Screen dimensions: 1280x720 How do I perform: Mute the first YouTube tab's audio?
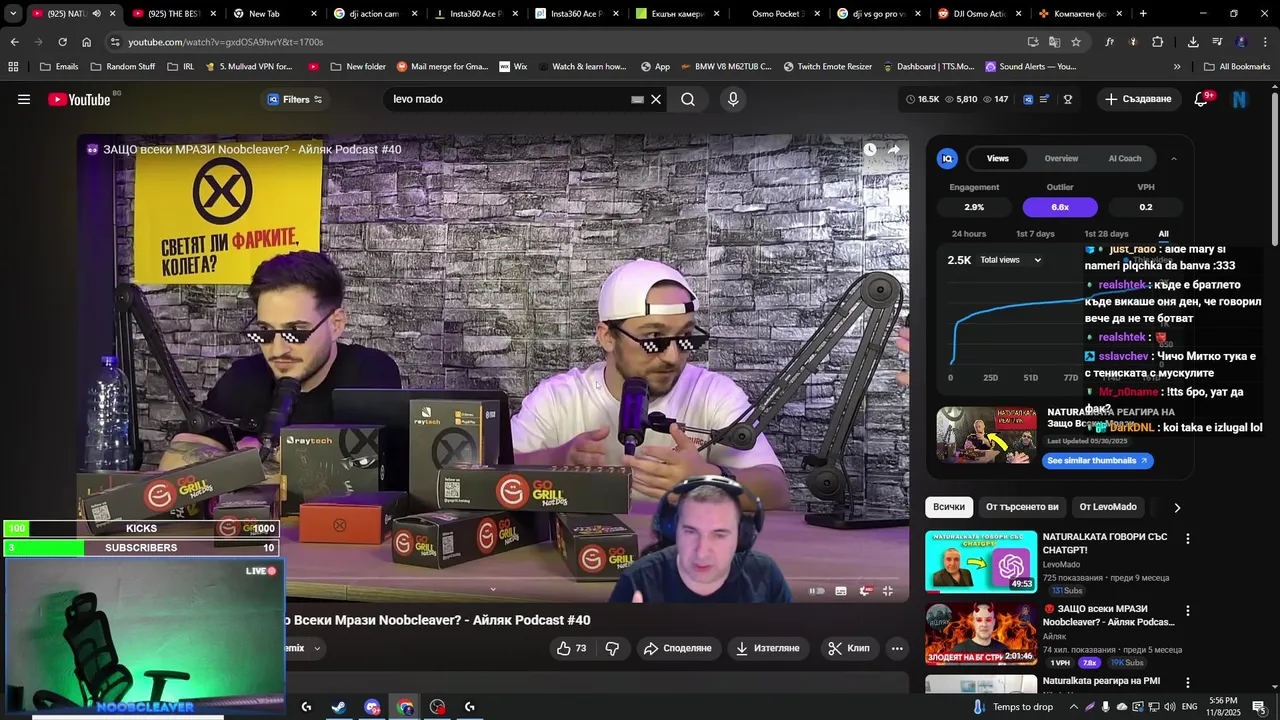[x=97, y=14]
